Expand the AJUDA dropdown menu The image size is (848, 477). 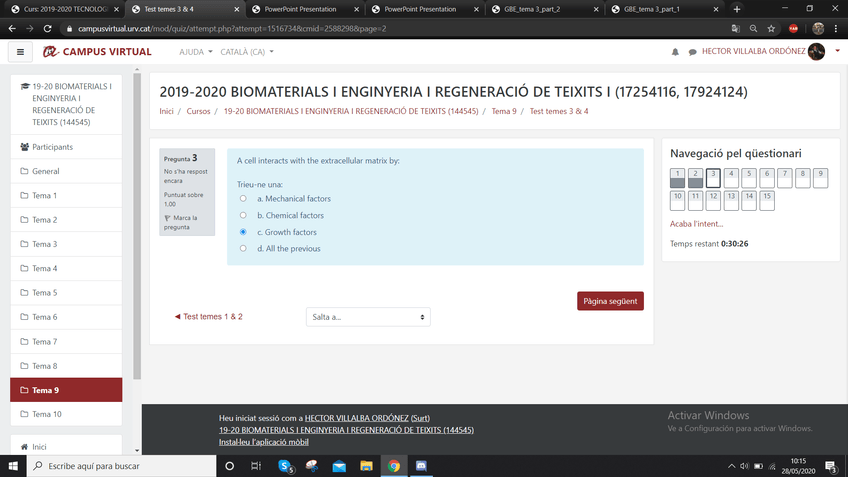tap(195, 52)
